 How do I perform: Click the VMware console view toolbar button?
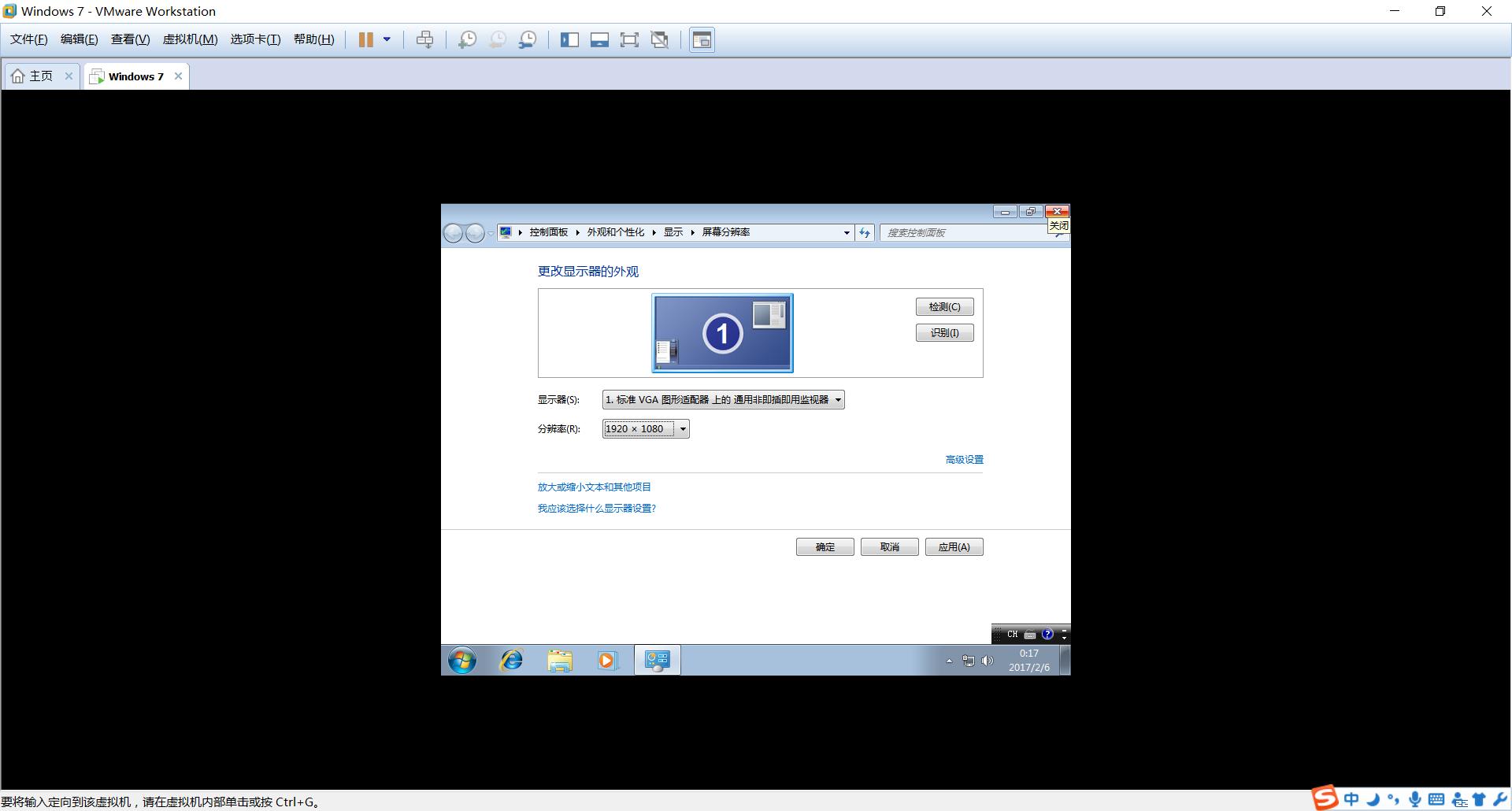pyautogui.click(x=702, y=39)
